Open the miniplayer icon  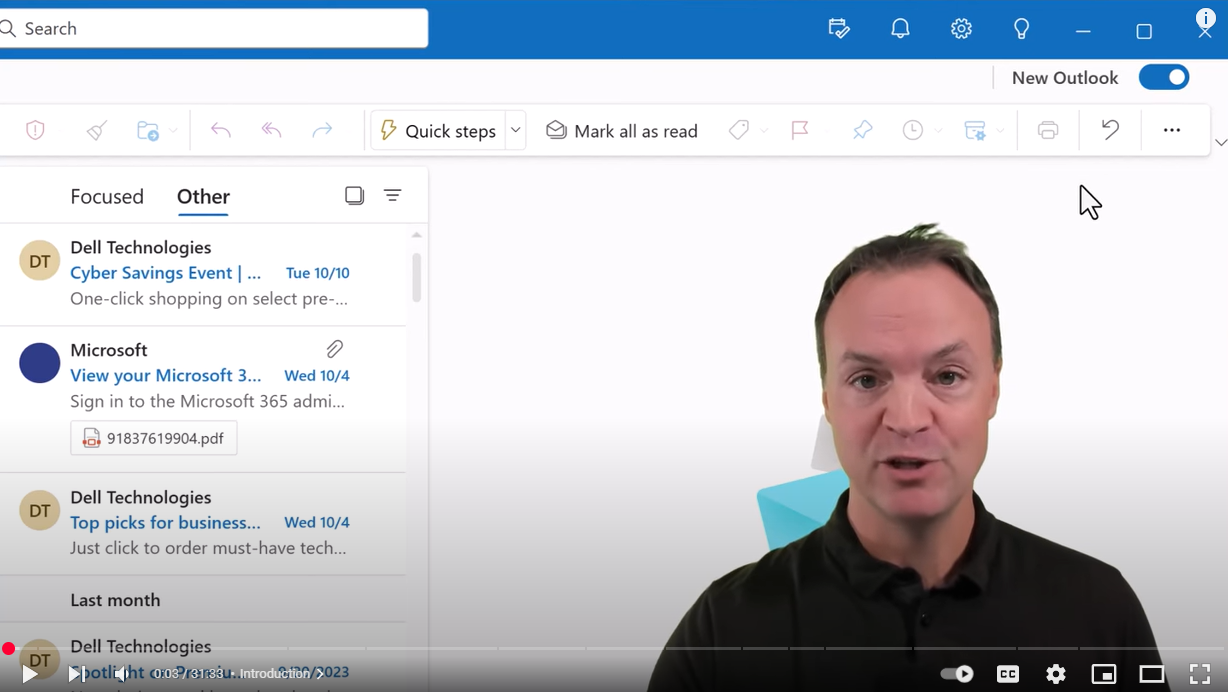coord(1104,674)
